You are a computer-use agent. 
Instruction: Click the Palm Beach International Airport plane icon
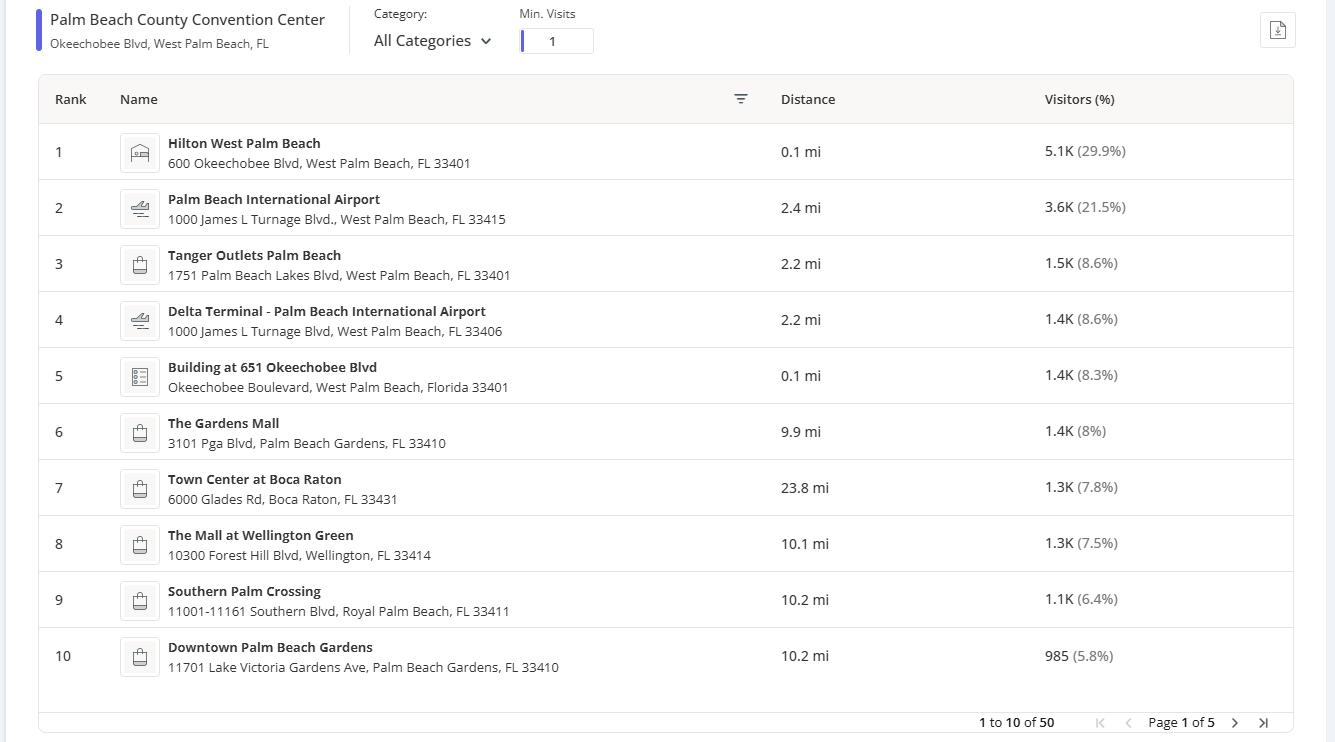(x=140, y=209)
